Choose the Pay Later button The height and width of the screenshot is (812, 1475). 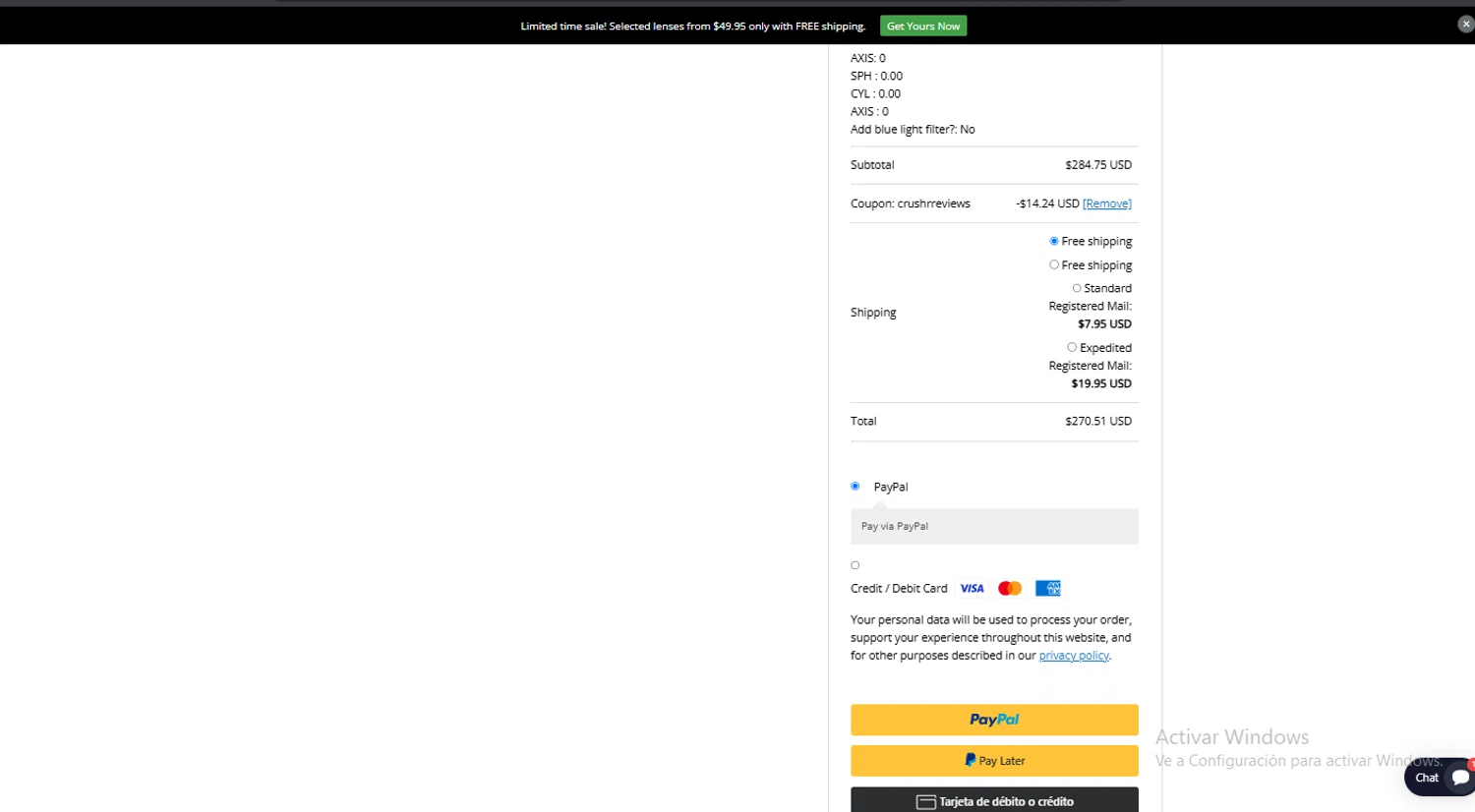coord(994,761)
